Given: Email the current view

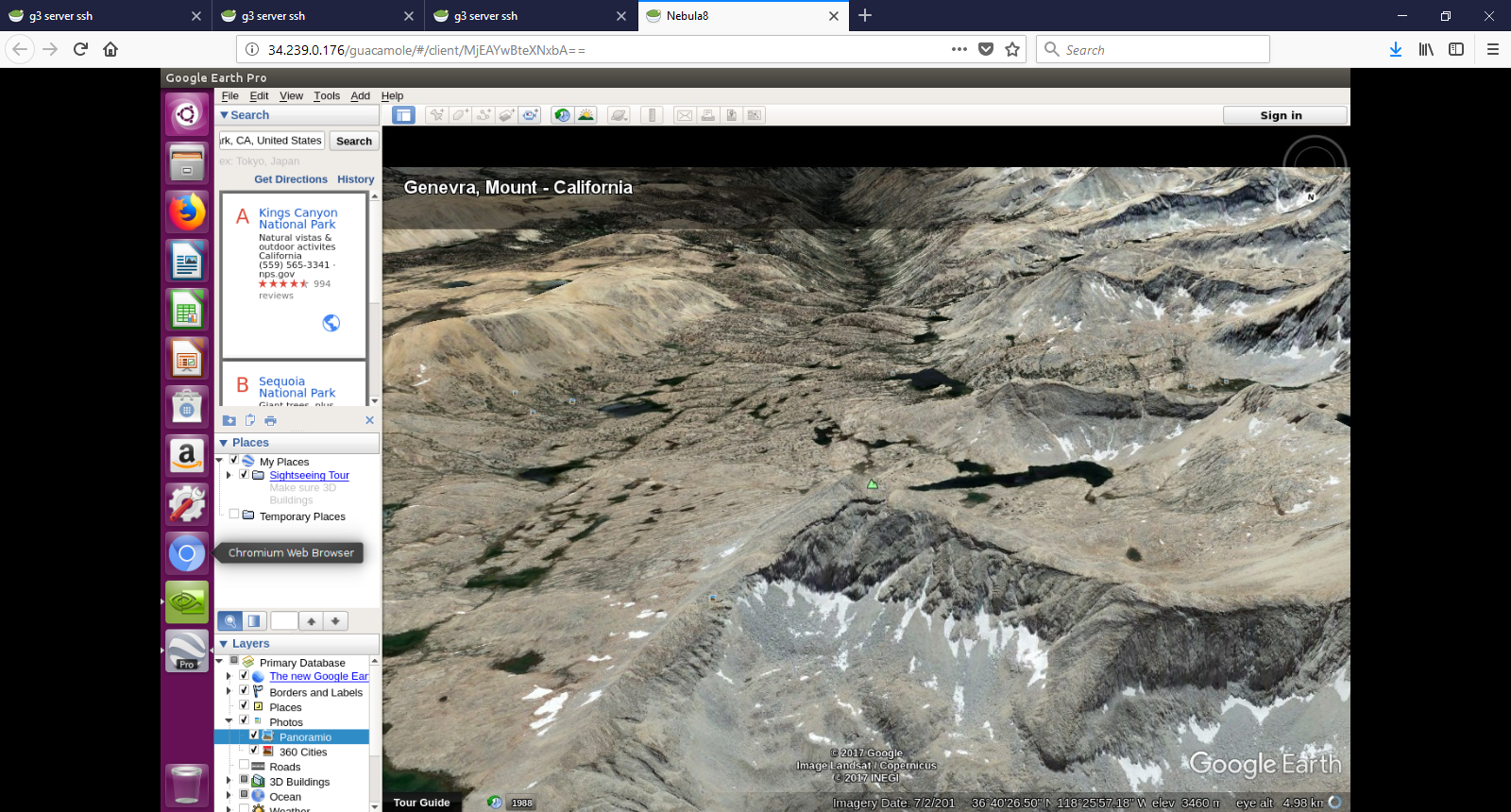Looking at the screenshot, I should click(x=685, y=115).
